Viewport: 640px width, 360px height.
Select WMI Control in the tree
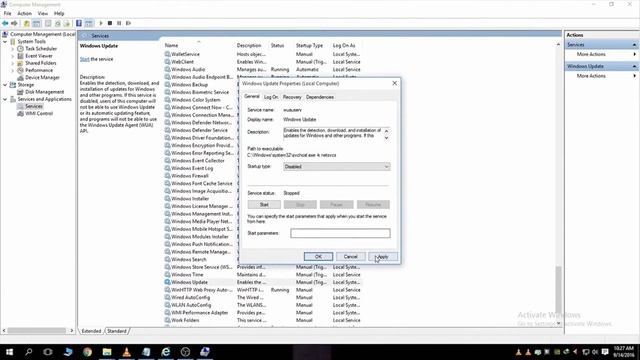[x=39, y=113]
